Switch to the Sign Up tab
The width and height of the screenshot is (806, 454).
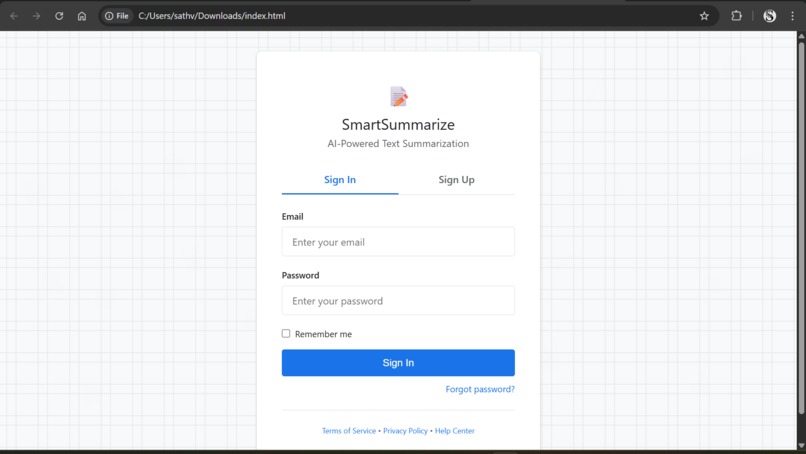click(456, 180)
